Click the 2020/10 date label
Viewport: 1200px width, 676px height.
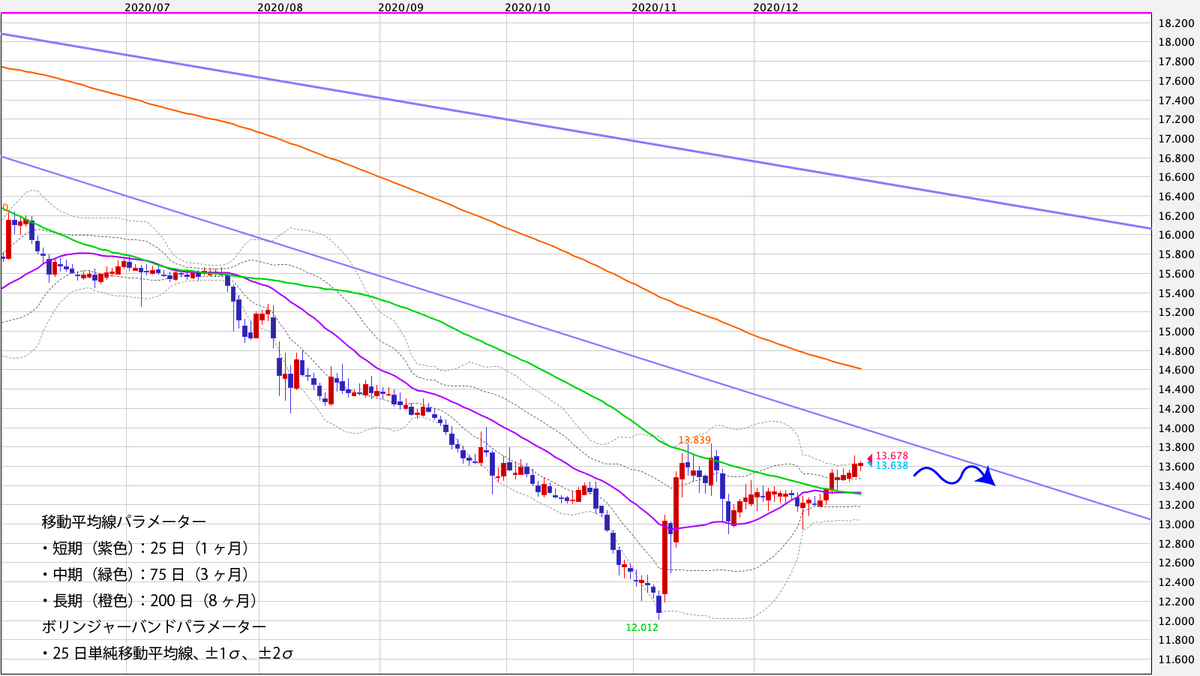(x=530, y=6)
